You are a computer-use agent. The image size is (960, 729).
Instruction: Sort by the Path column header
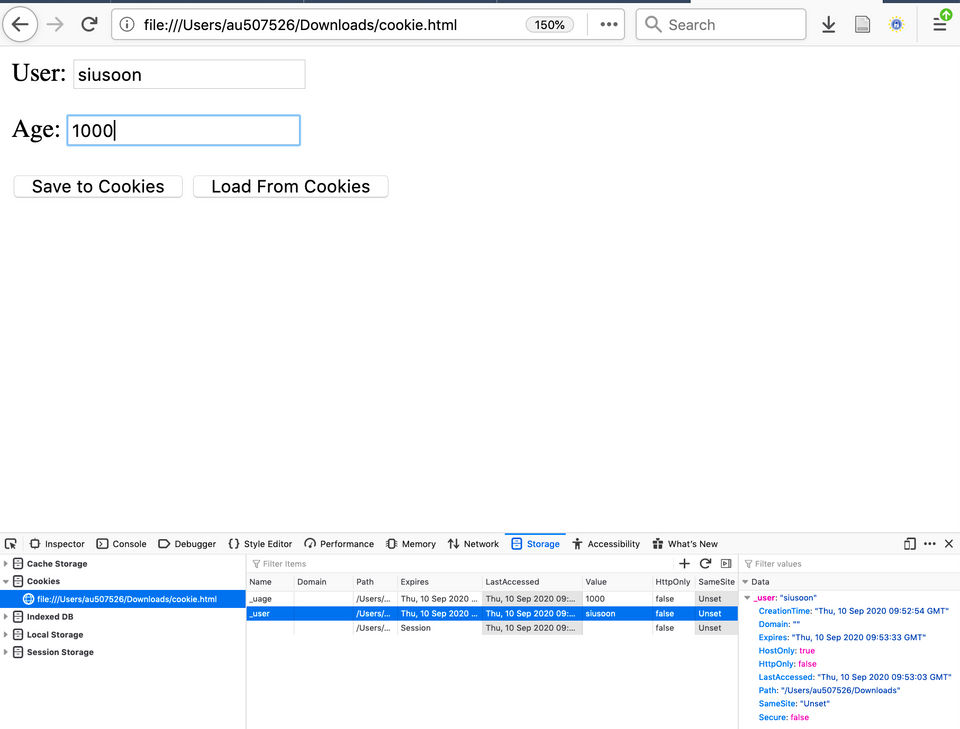pyautogui.click(x=375, y=581)
